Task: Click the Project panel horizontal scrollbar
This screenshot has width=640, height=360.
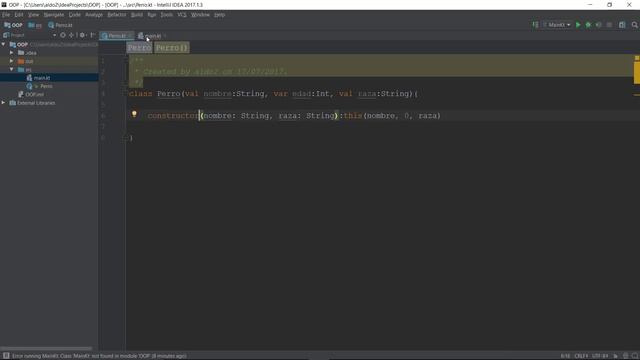Action: (x=46, y=348)
